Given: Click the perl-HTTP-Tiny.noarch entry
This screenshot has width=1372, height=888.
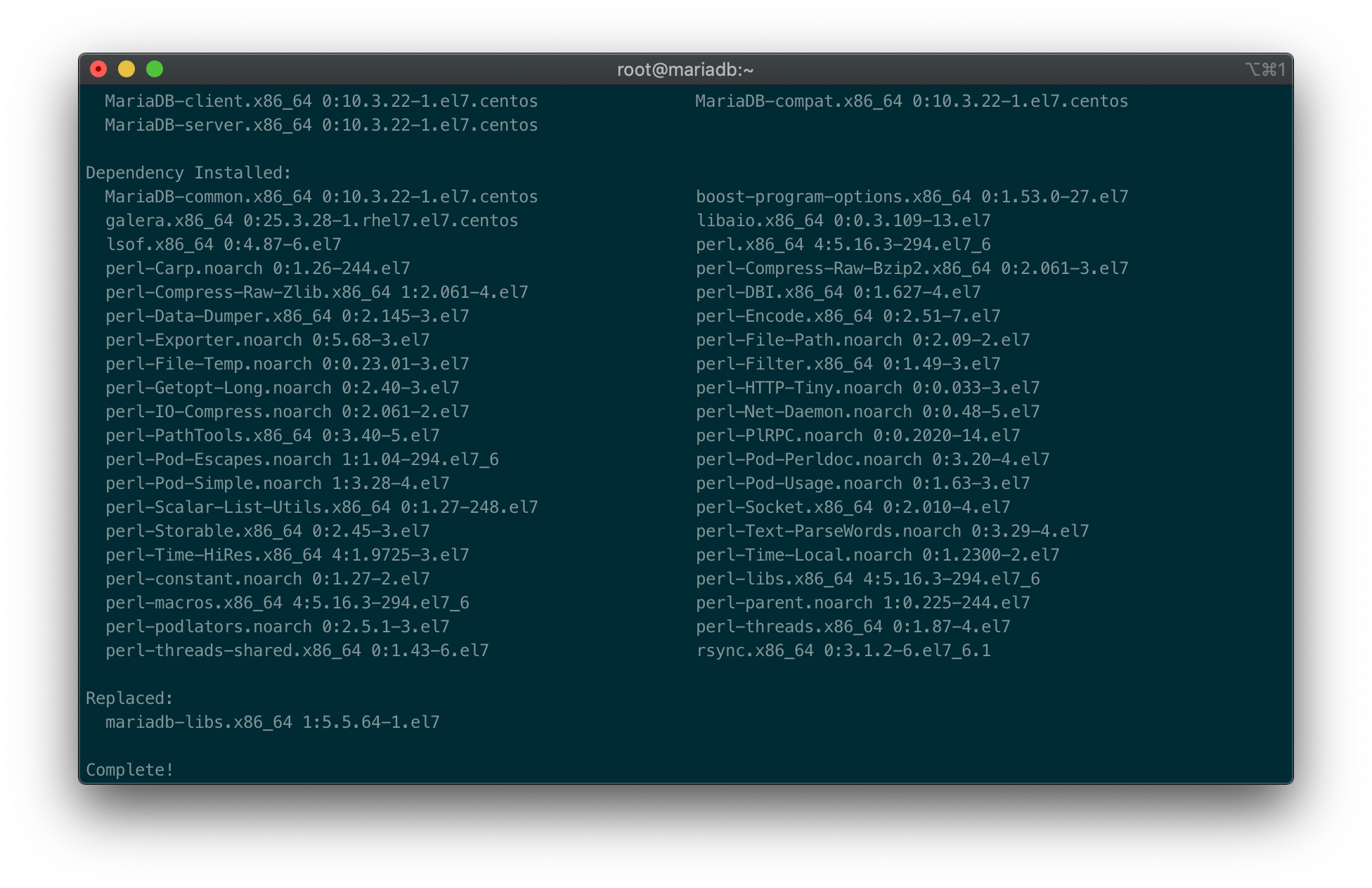Looking at the screenshot, I should [x=867, y=388].
